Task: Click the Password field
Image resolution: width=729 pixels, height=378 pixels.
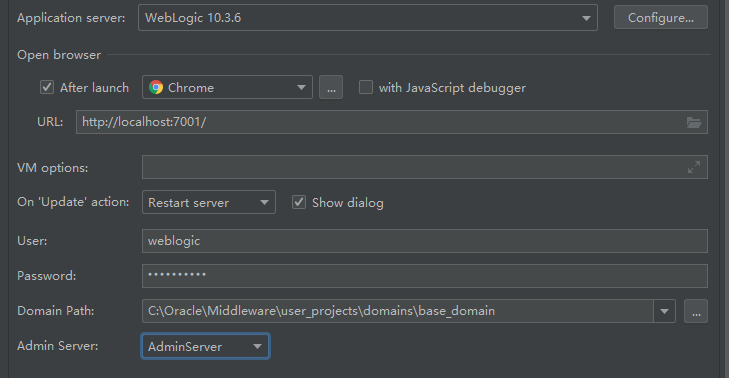Action: click(x=424, y=276)
